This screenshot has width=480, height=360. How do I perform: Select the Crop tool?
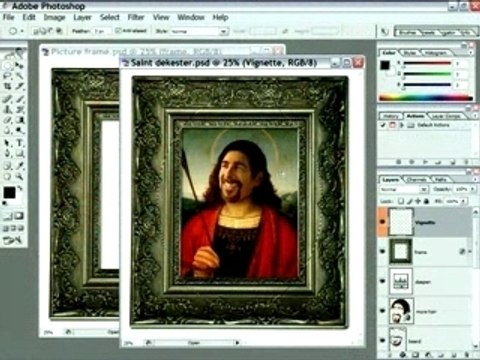(8, 87)
